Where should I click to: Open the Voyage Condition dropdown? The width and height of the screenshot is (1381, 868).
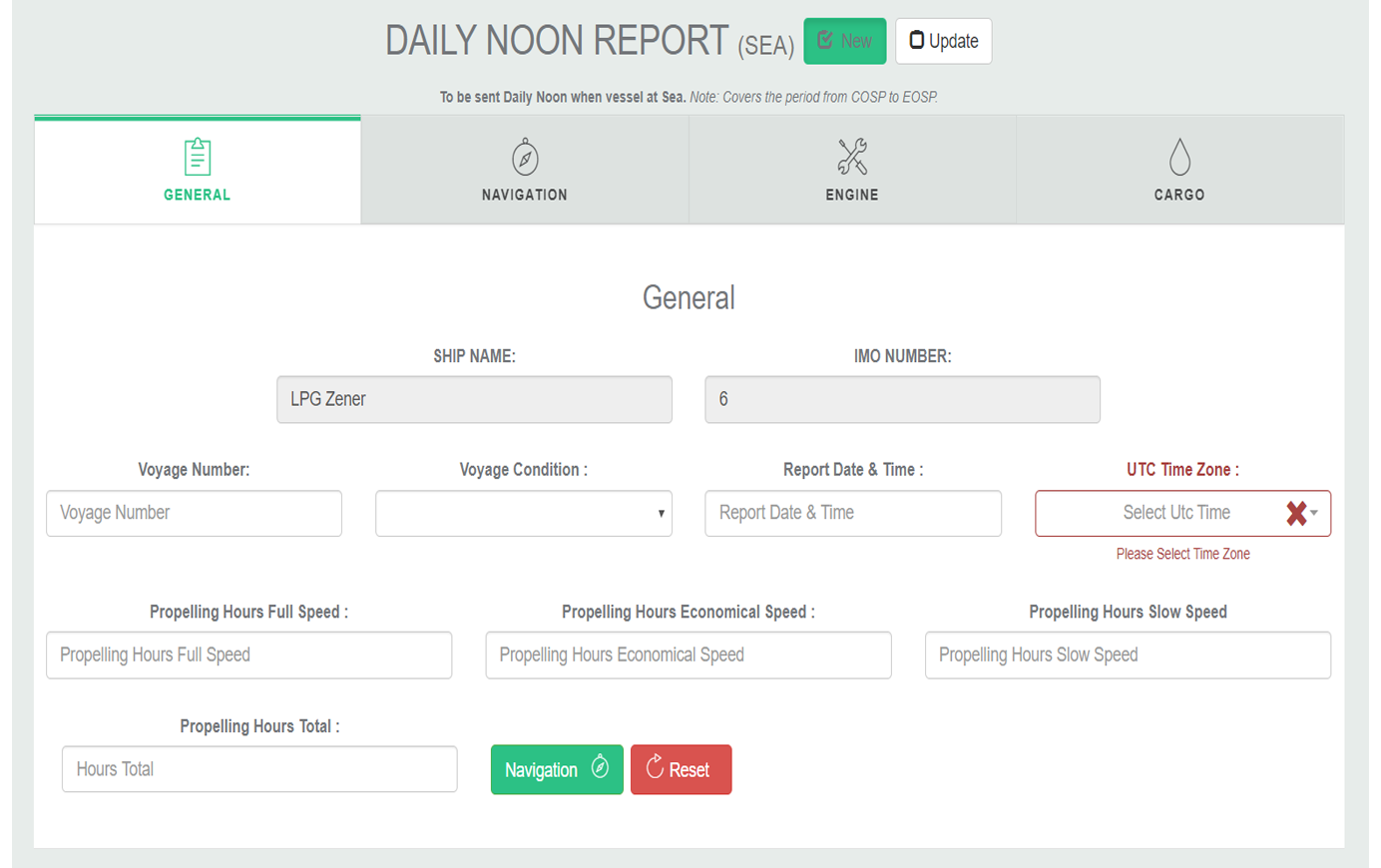point(523,513)
